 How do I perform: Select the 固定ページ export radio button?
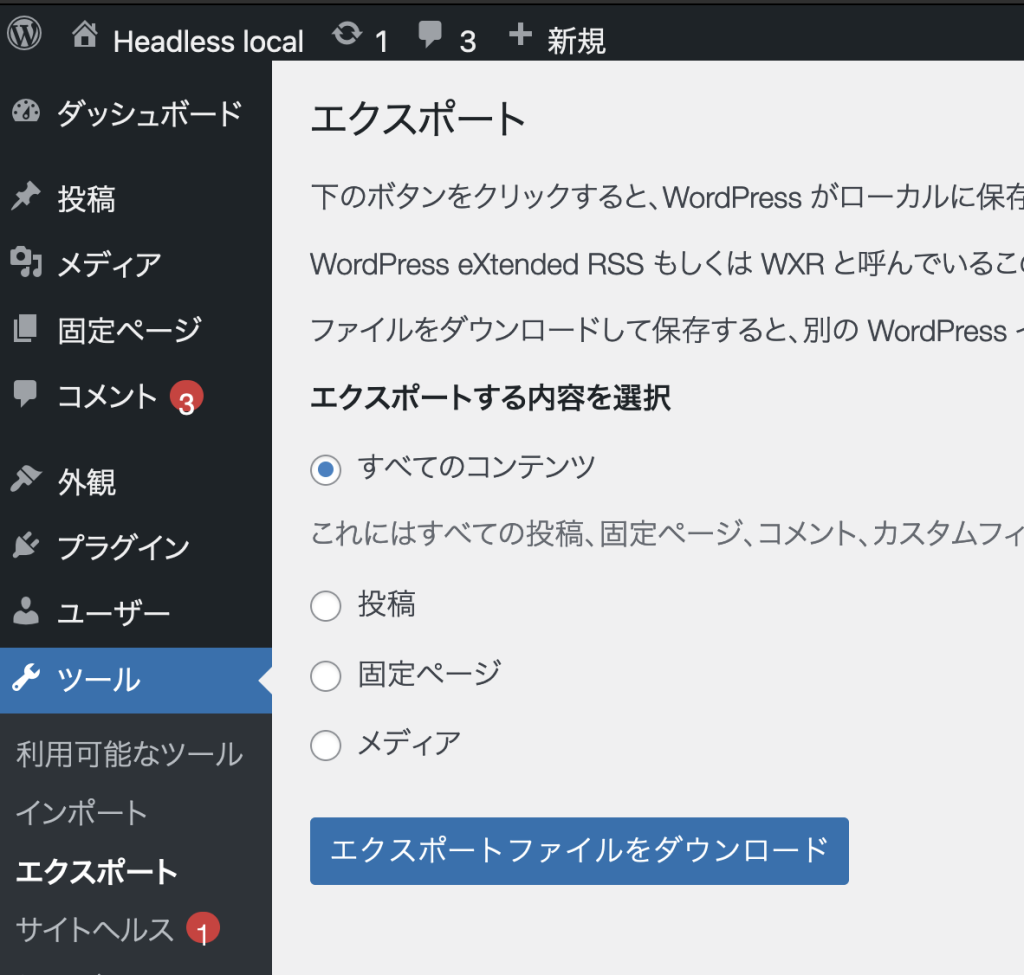click(325, 676)
